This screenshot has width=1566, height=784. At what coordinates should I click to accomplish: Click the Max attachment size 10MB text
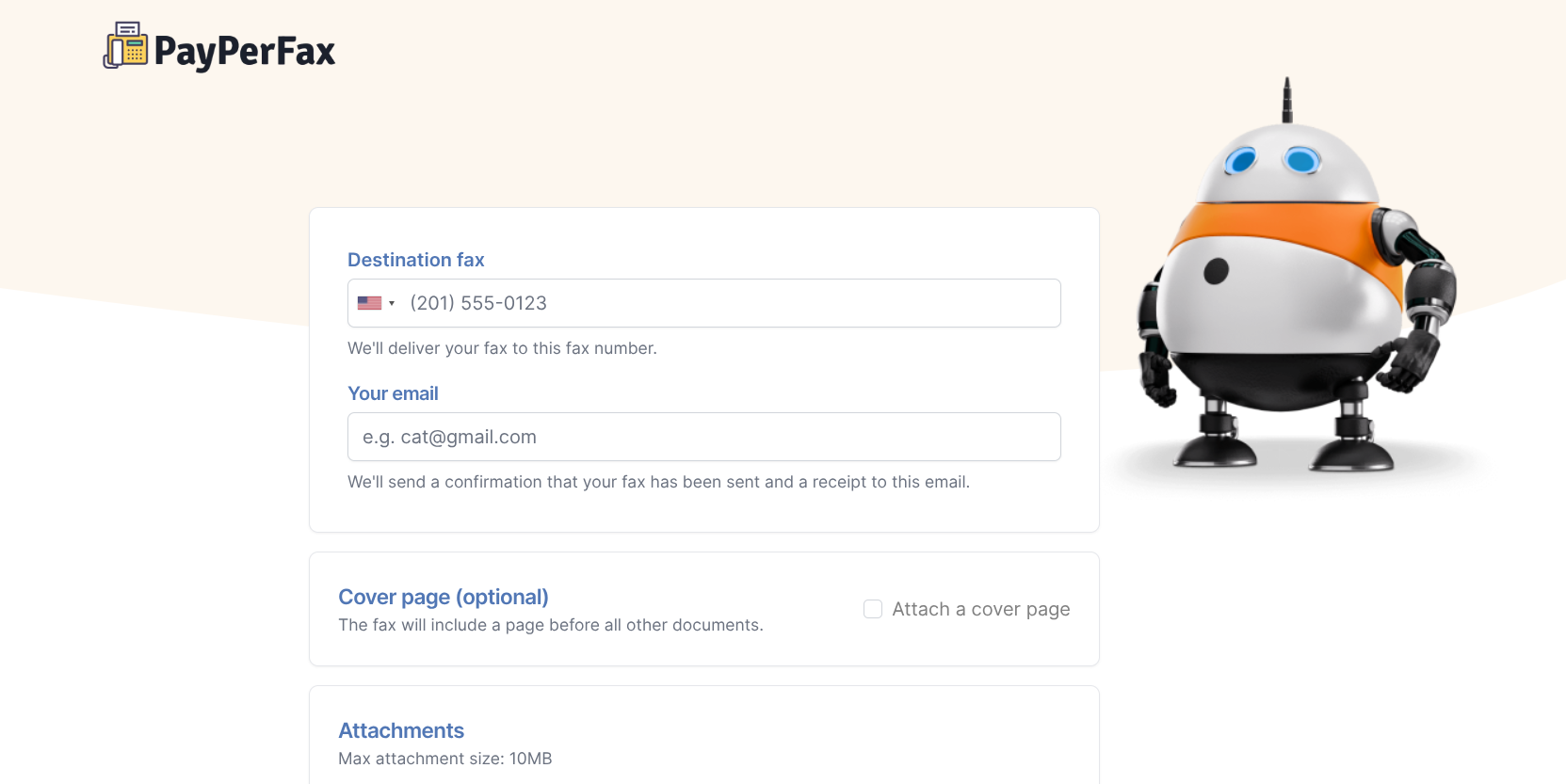pos(445,759)
